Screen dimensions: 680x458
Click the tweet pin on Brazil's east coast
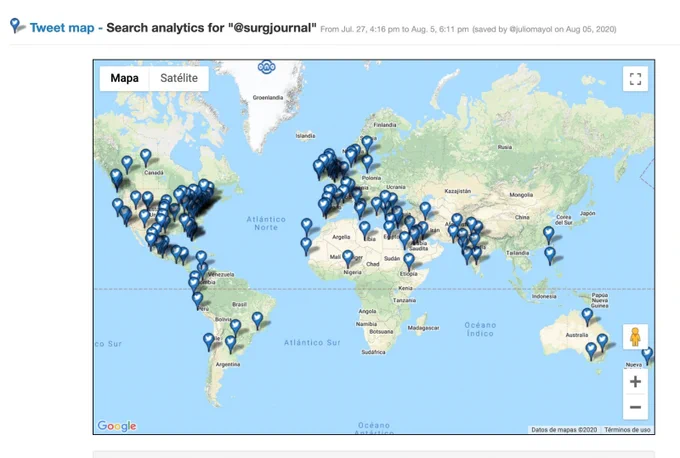coord(258,320)
